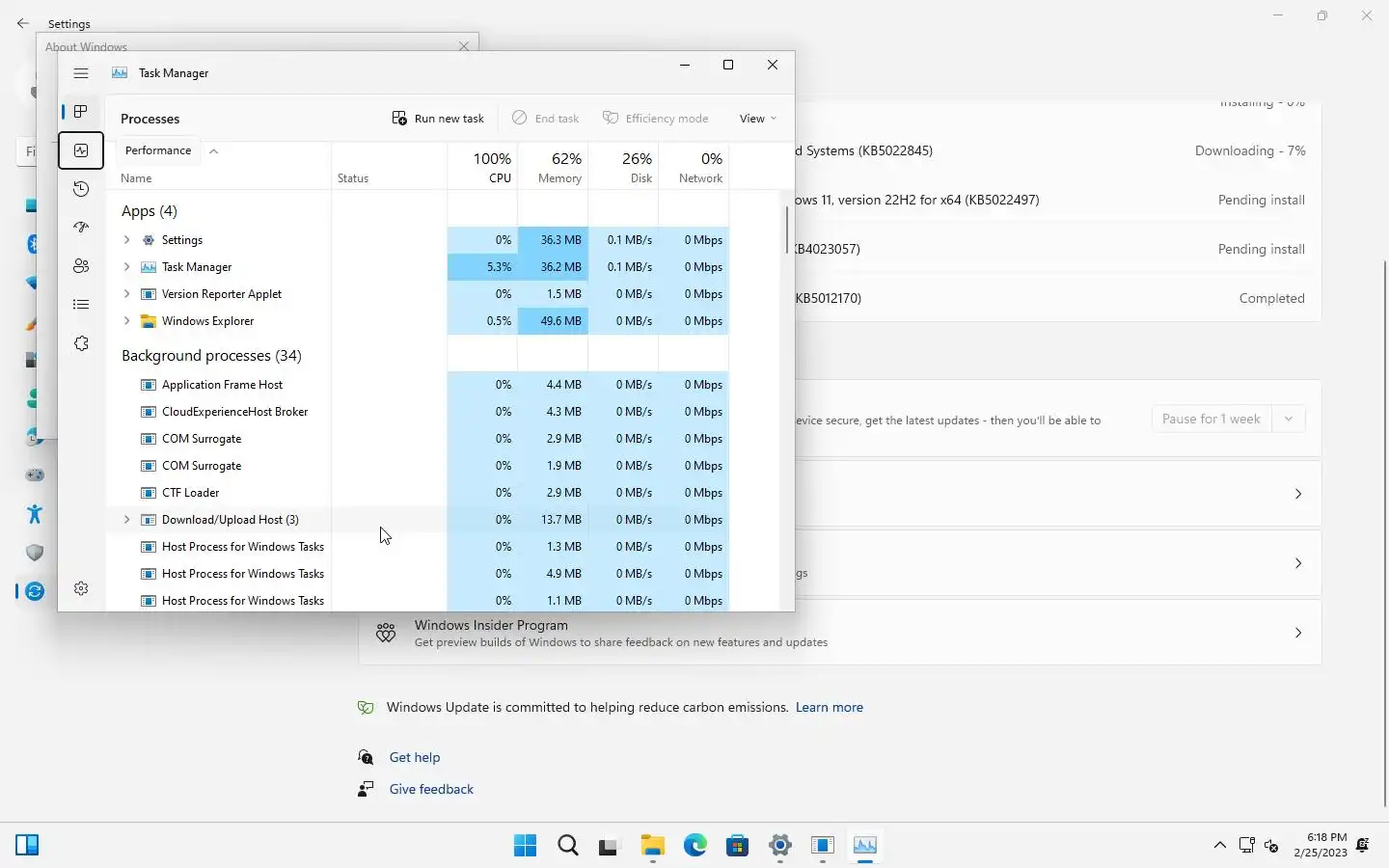The width and height of the screenshot is (1389, 868).
Task: Click Run new task button
Action: 438,119
